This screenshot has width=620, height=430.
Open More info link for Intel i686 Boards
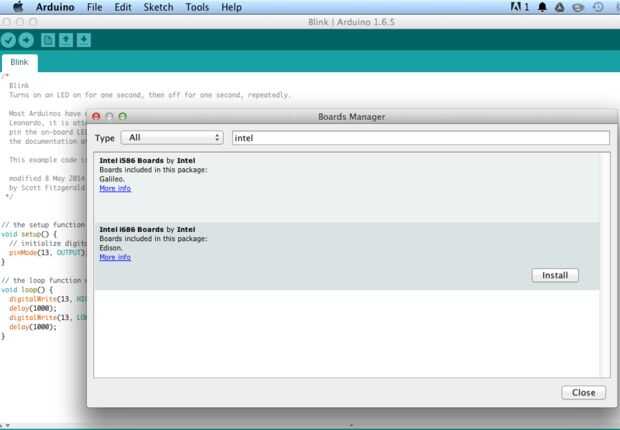tap(115, 257)
